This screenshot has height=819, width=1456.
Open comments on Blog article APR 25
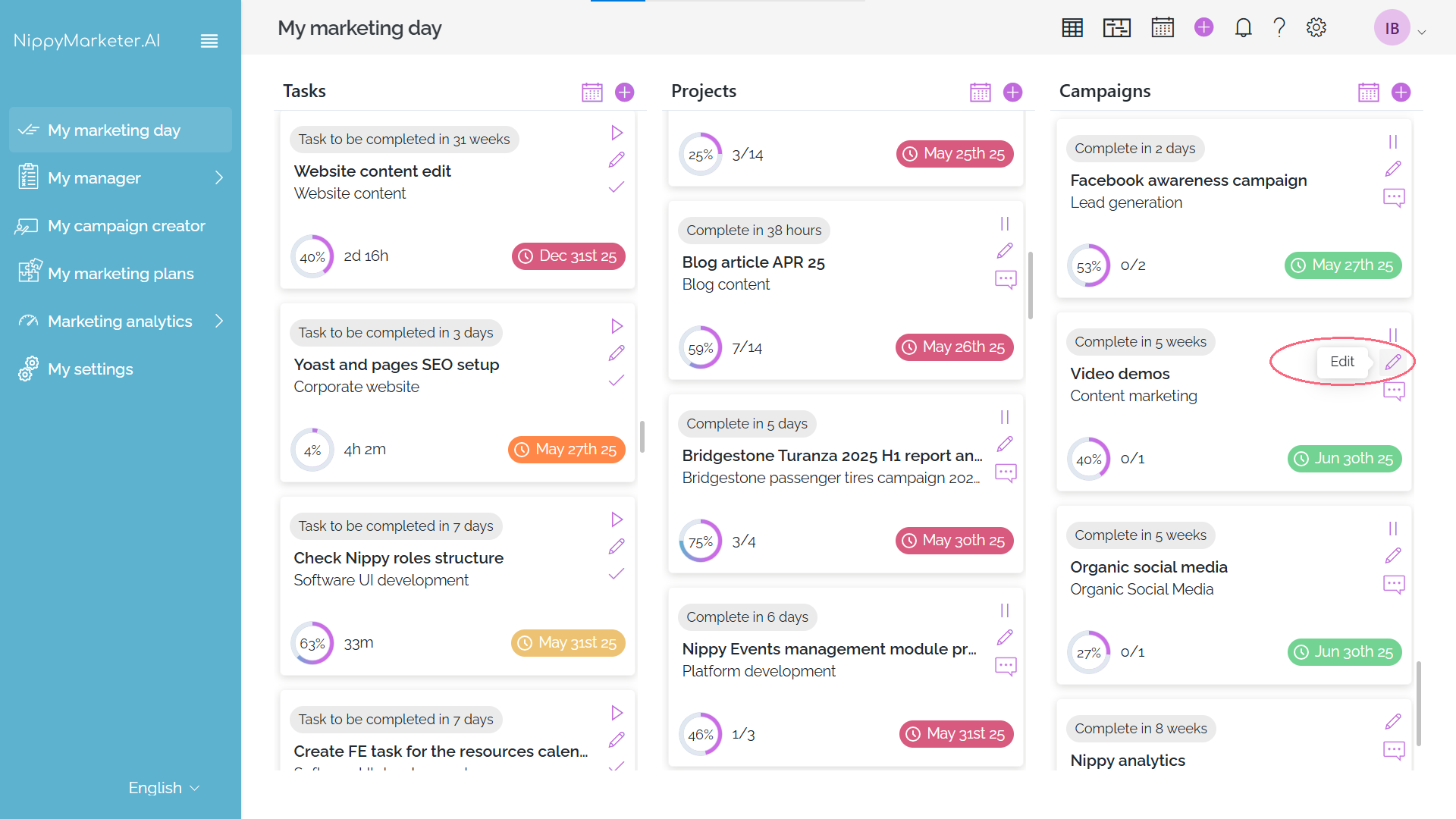tap(1006, 280)
